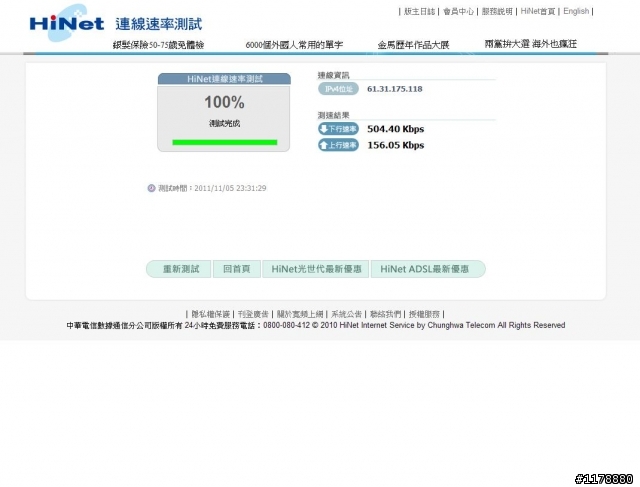Open 刊登廣告 footer link
640x487 pixels.
253,314
